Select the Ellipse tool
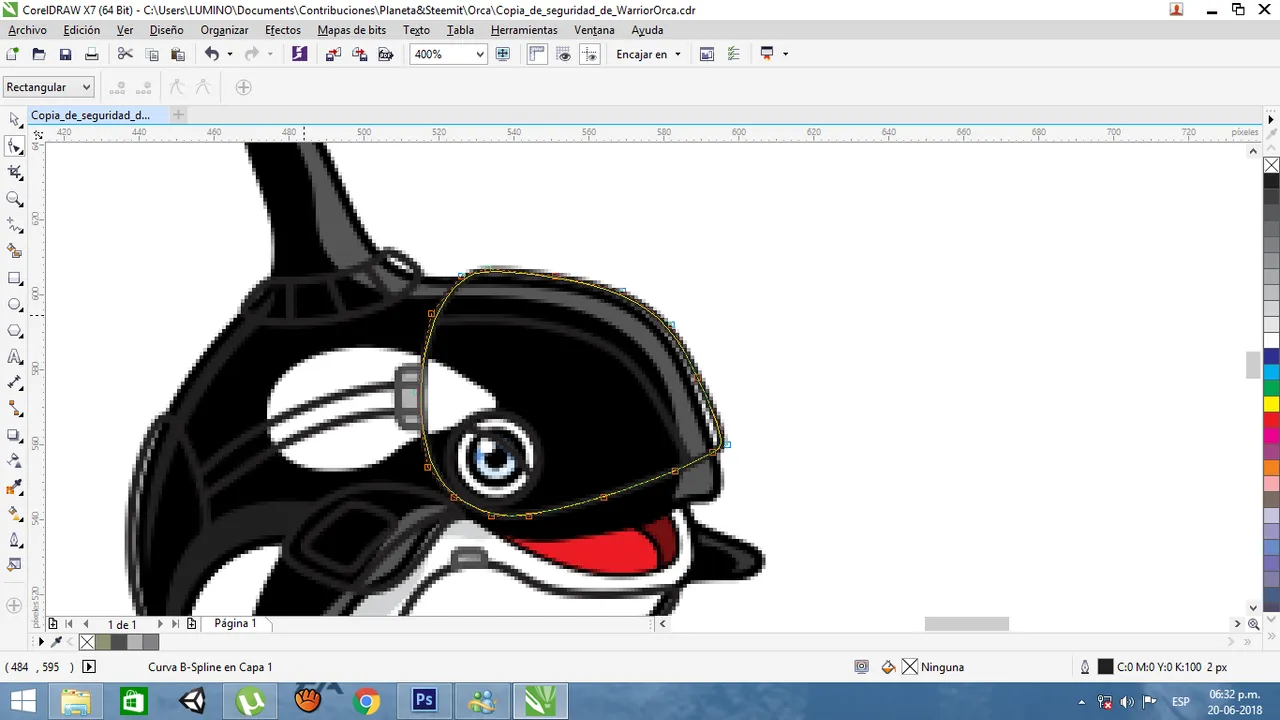 tap(15, 304)
